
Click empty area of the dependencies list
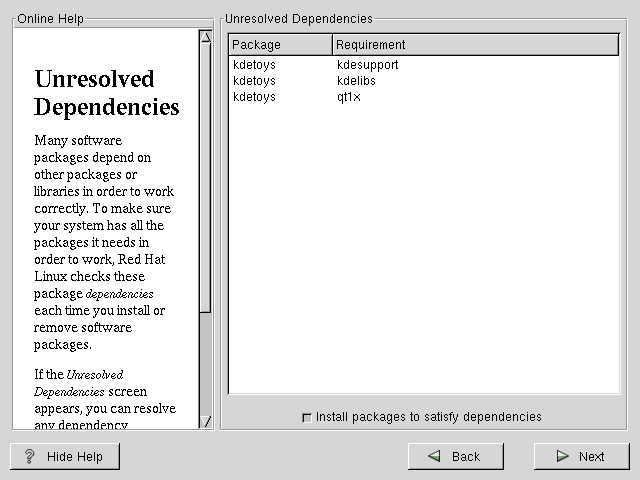(x=423, y=250)
